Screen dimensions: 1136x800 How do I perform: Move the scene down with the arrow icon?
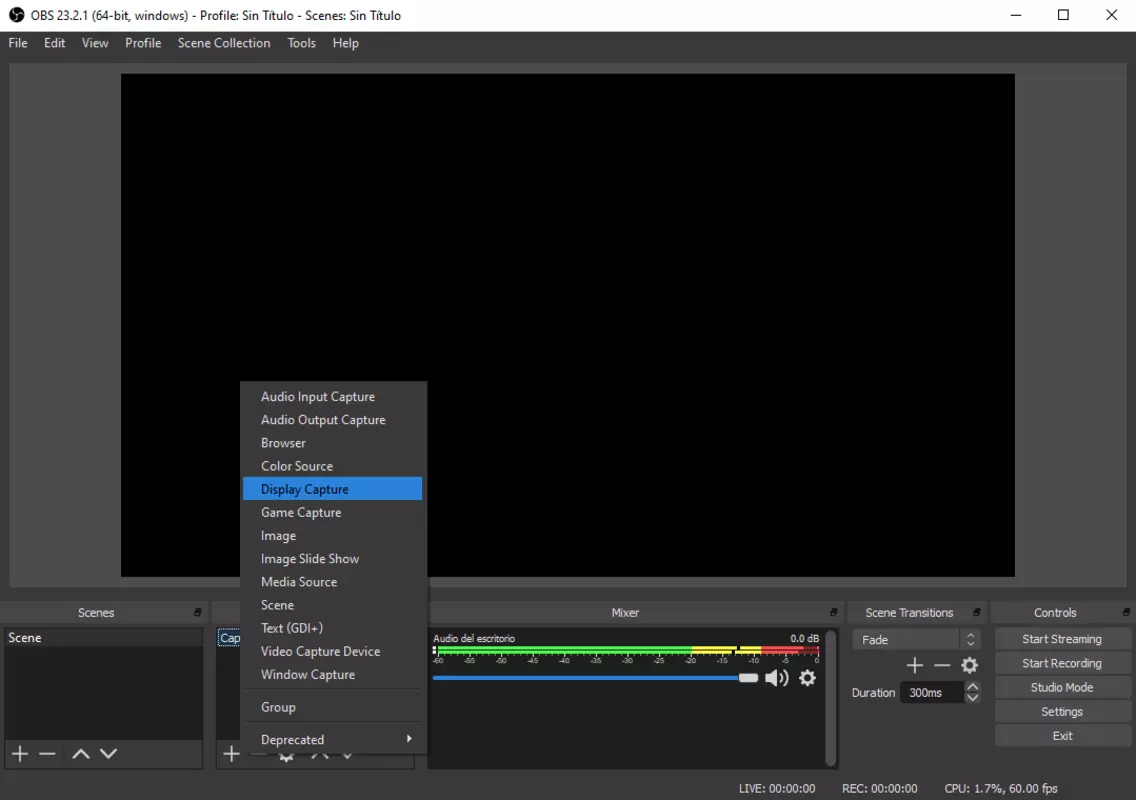coord(108,754)
